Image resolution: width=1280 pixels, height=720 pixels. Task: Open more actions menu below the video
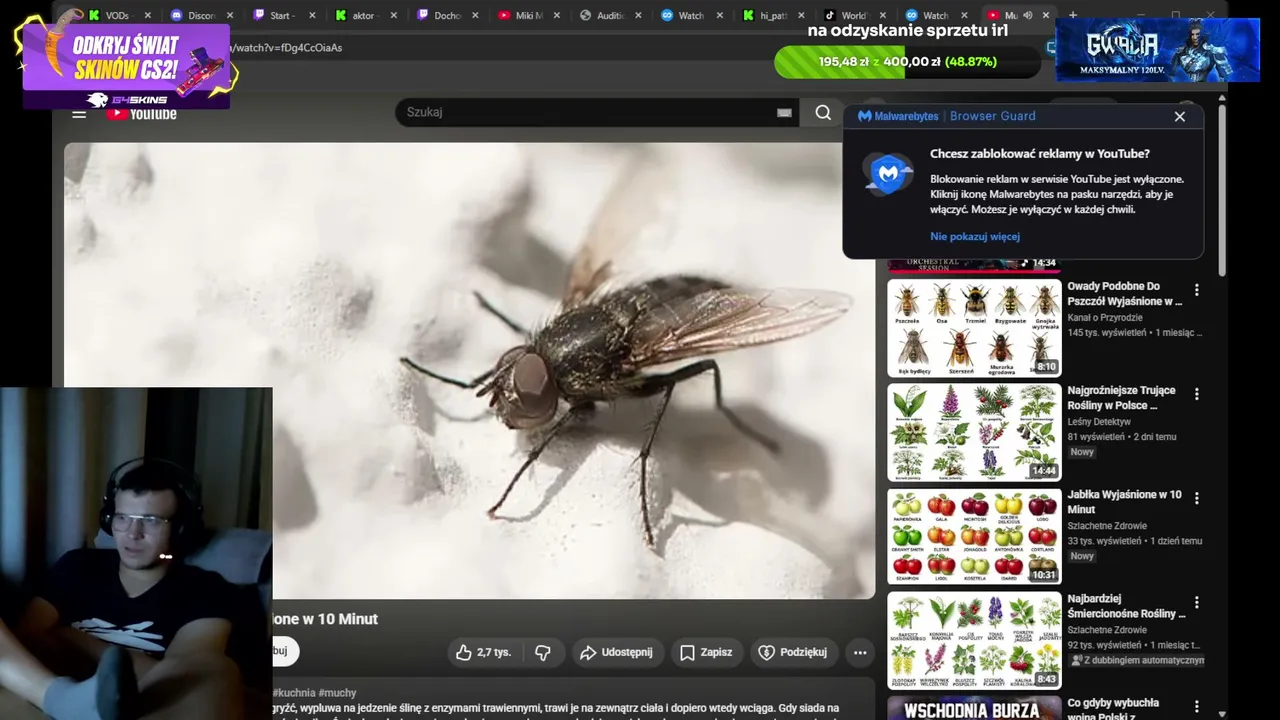[x=860, y=652]
